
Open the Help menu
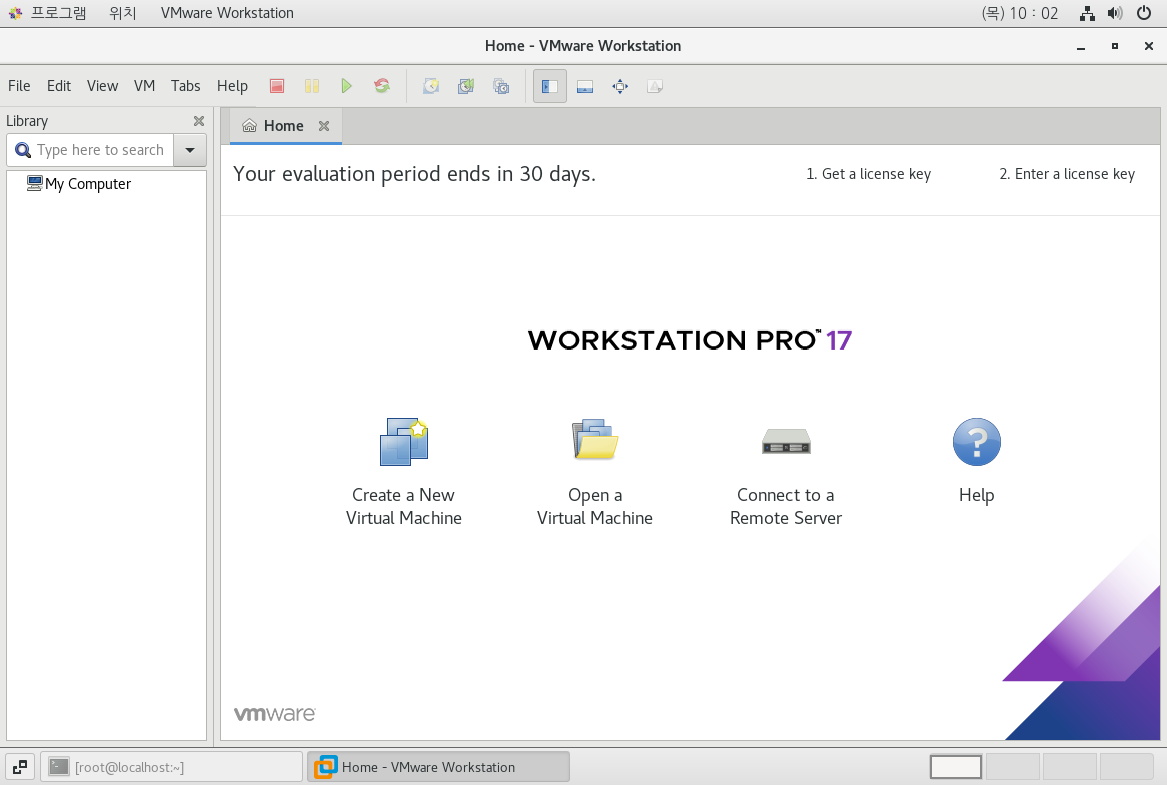point(232,86)
